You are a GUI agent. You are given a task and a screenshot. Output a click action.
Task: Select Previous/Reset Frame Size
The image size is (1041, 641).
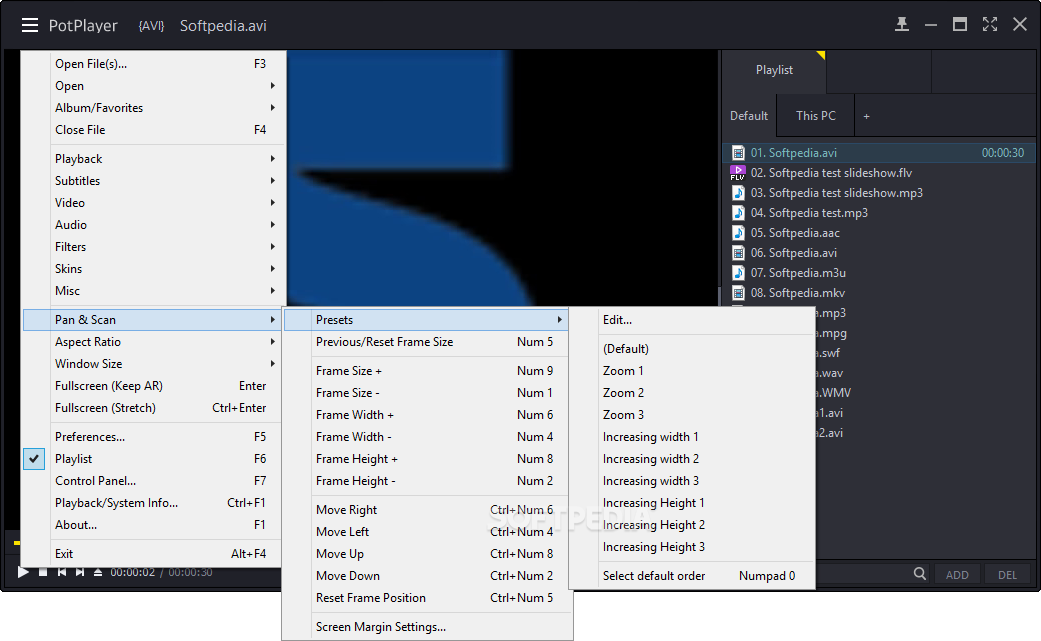[x=427, y=342]
